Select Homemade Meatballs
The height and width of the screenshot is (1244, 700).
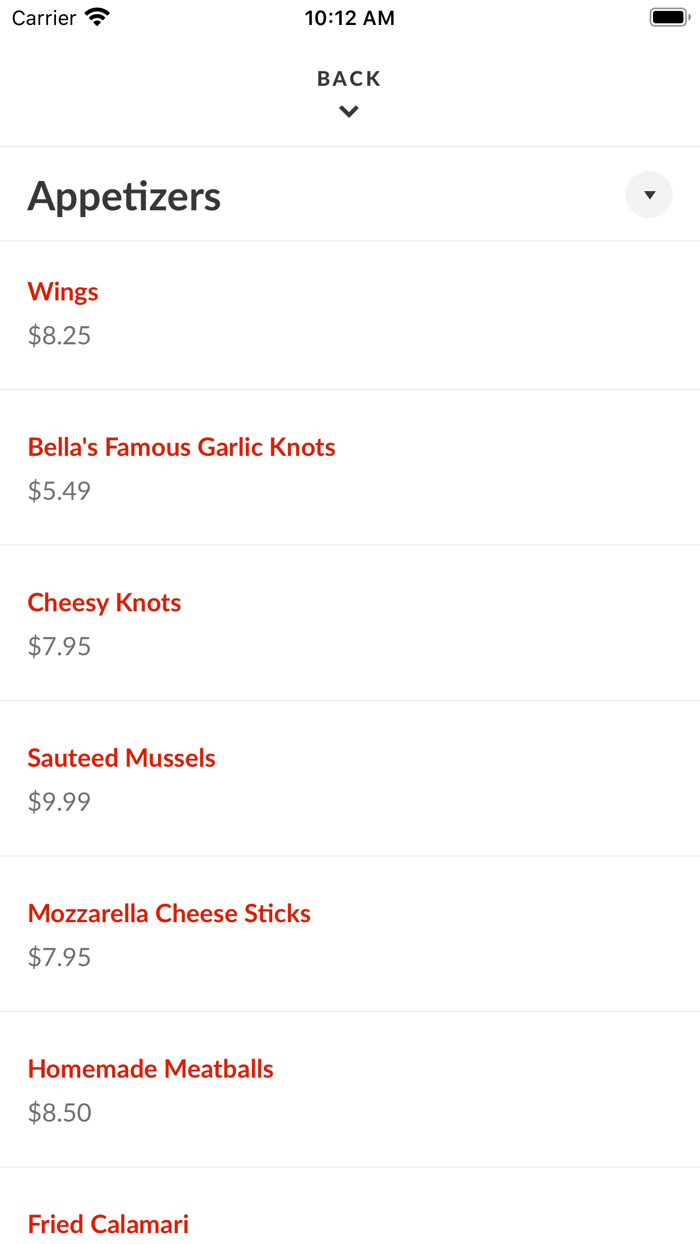tap(150, 1068)
